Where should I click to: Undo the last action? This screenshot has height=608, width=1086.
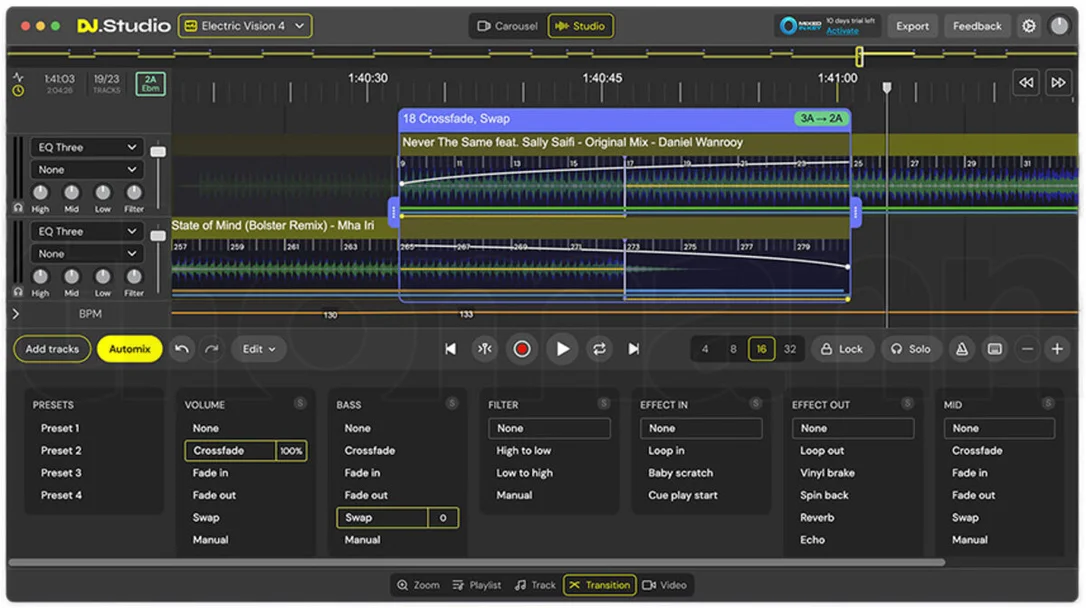point(181,349)
